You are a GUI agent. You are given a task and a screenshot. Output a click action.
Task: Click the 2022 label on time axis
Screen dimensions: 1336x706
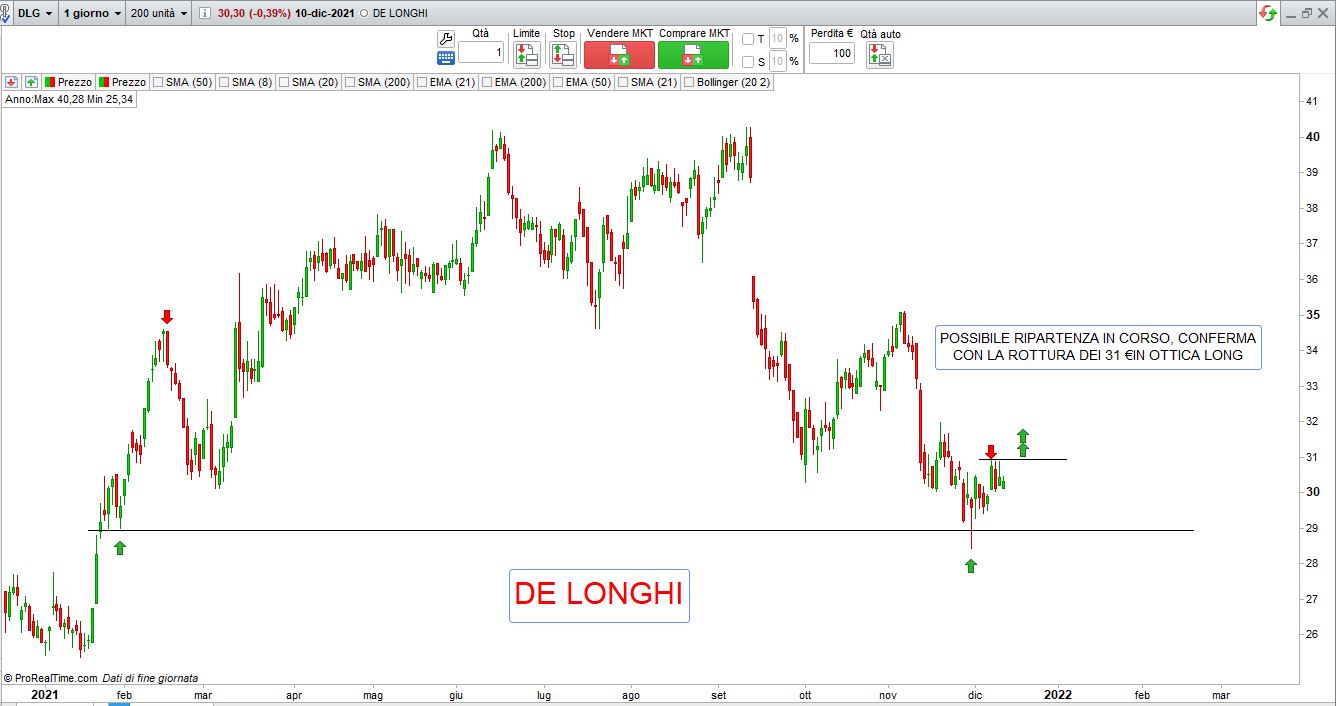pos(1057,694)
